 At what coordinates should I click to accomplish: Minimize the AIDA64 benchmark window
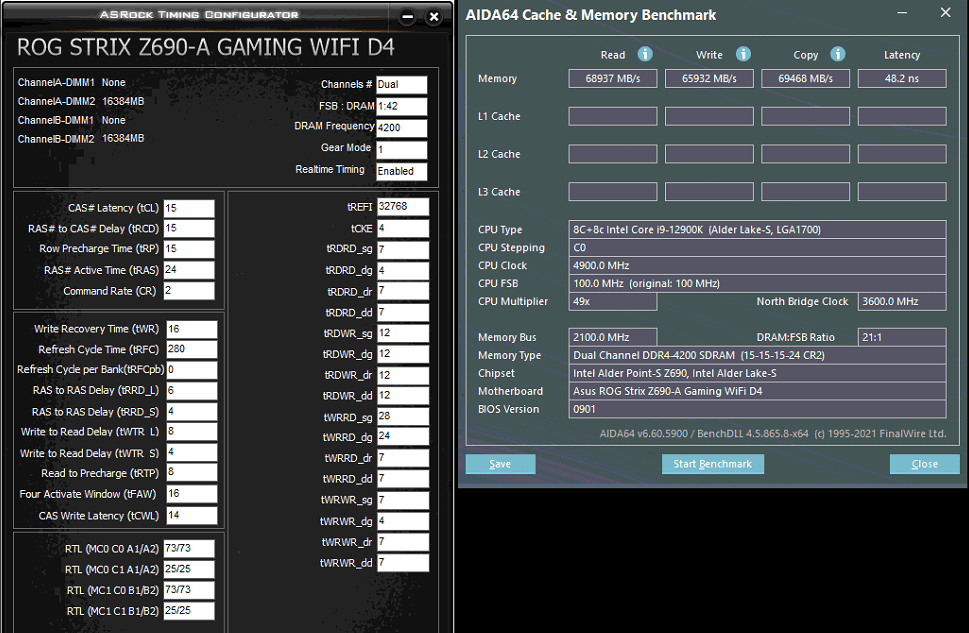point(902,13)
